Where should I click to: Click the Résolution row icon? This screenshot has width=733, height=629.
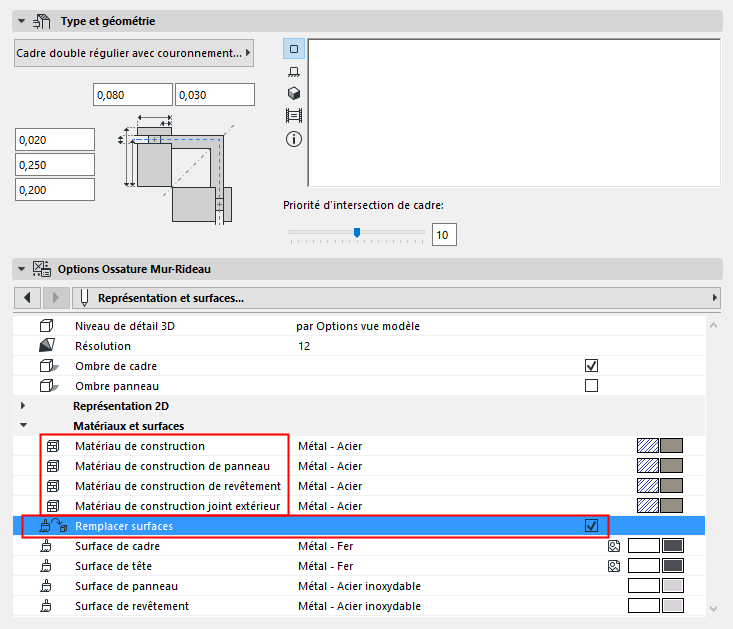coord(47,346)
